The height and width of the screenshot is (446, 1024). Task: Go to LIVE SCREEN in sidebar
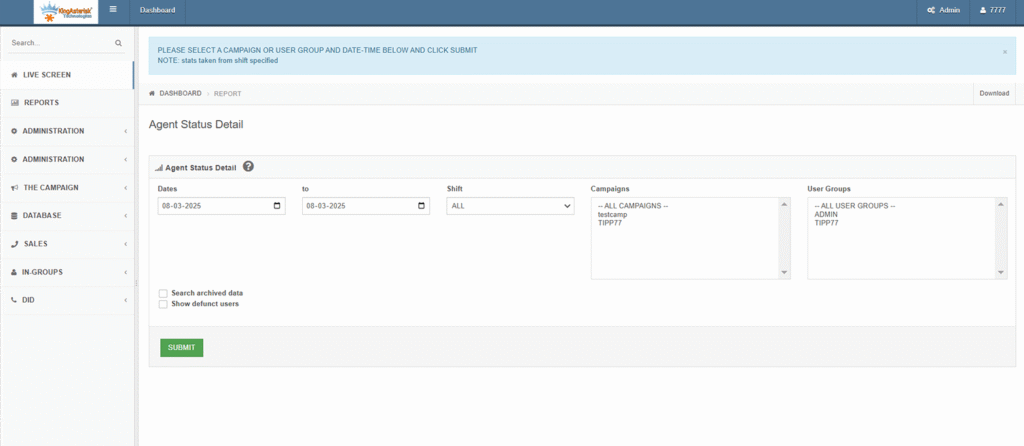point(46,75)
